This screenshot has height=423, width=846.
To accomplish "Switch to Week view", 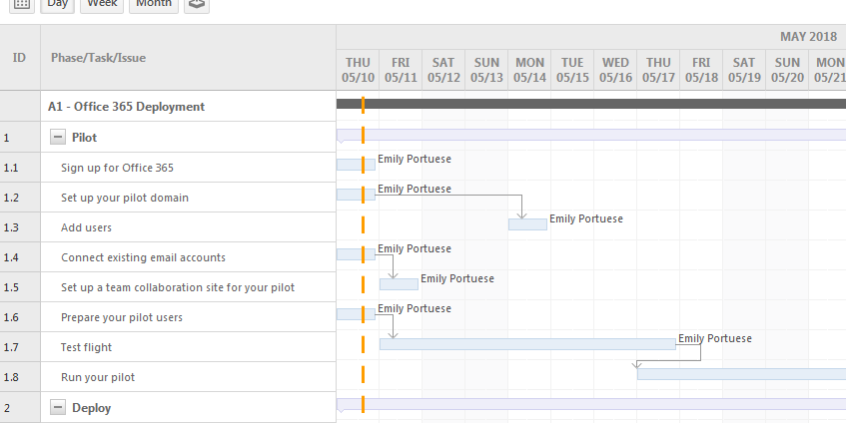I will 102,4.
